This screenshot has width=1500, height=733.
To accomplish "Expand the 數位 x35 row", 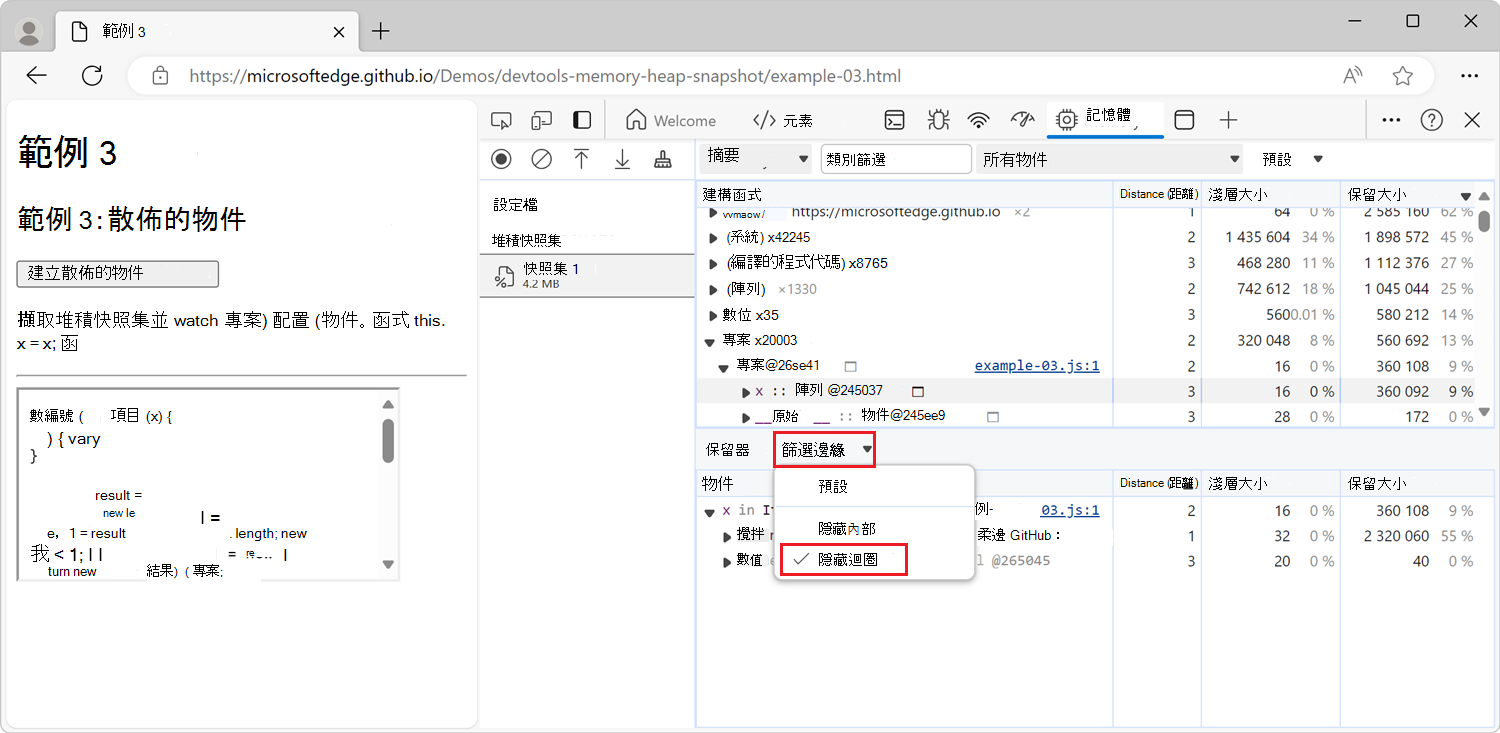I will (x=714, y=315).
